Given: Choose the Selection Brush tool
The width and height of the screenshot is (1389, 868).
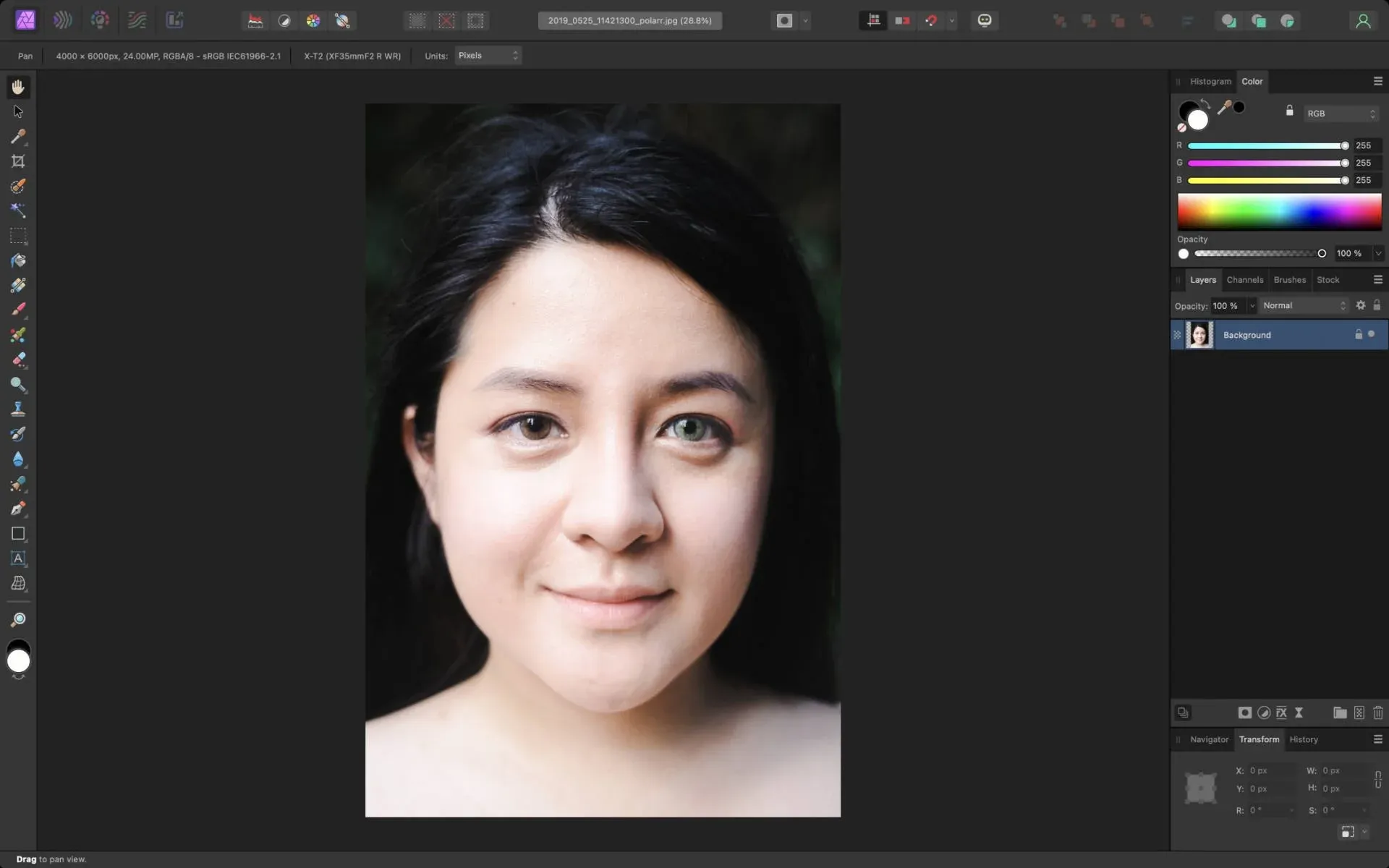Looking at the screenshot, I should coord(18,187).
